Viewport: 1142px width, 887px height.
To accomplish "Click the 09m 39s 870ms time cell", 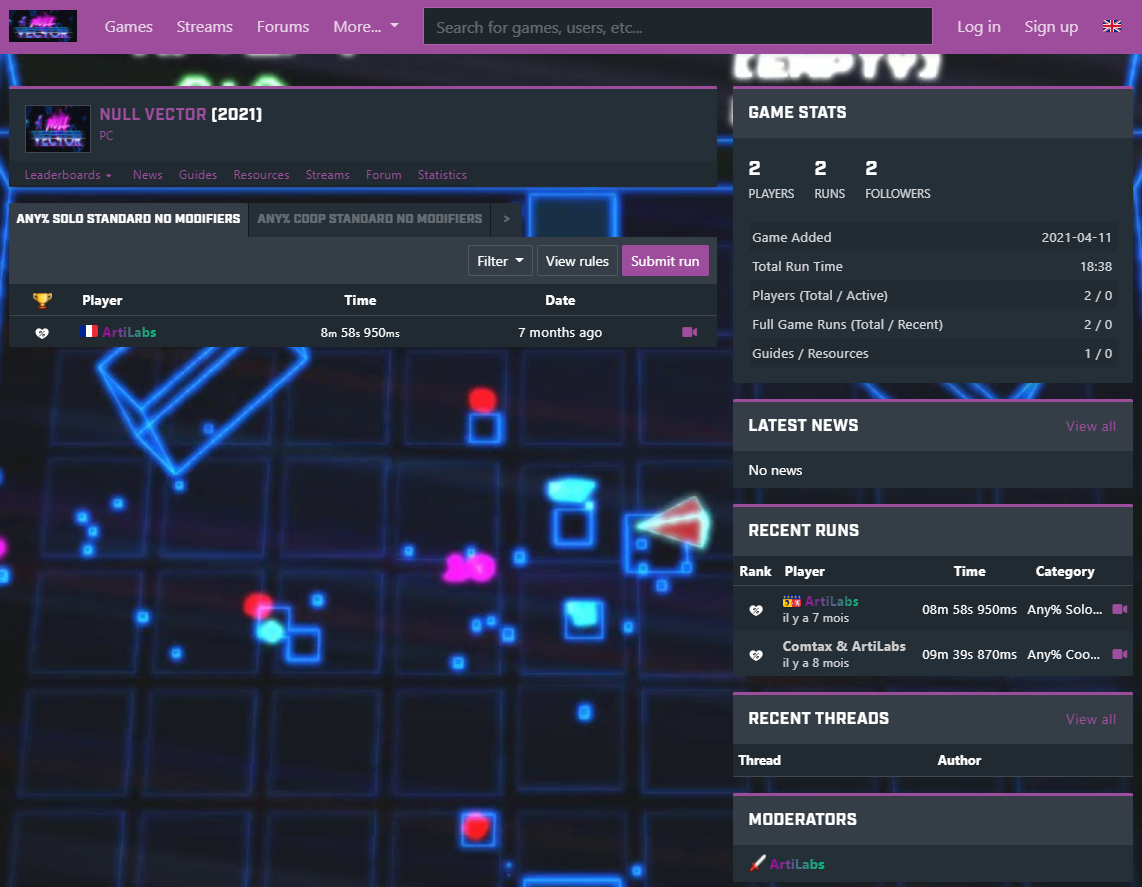I will pos(969,655).
